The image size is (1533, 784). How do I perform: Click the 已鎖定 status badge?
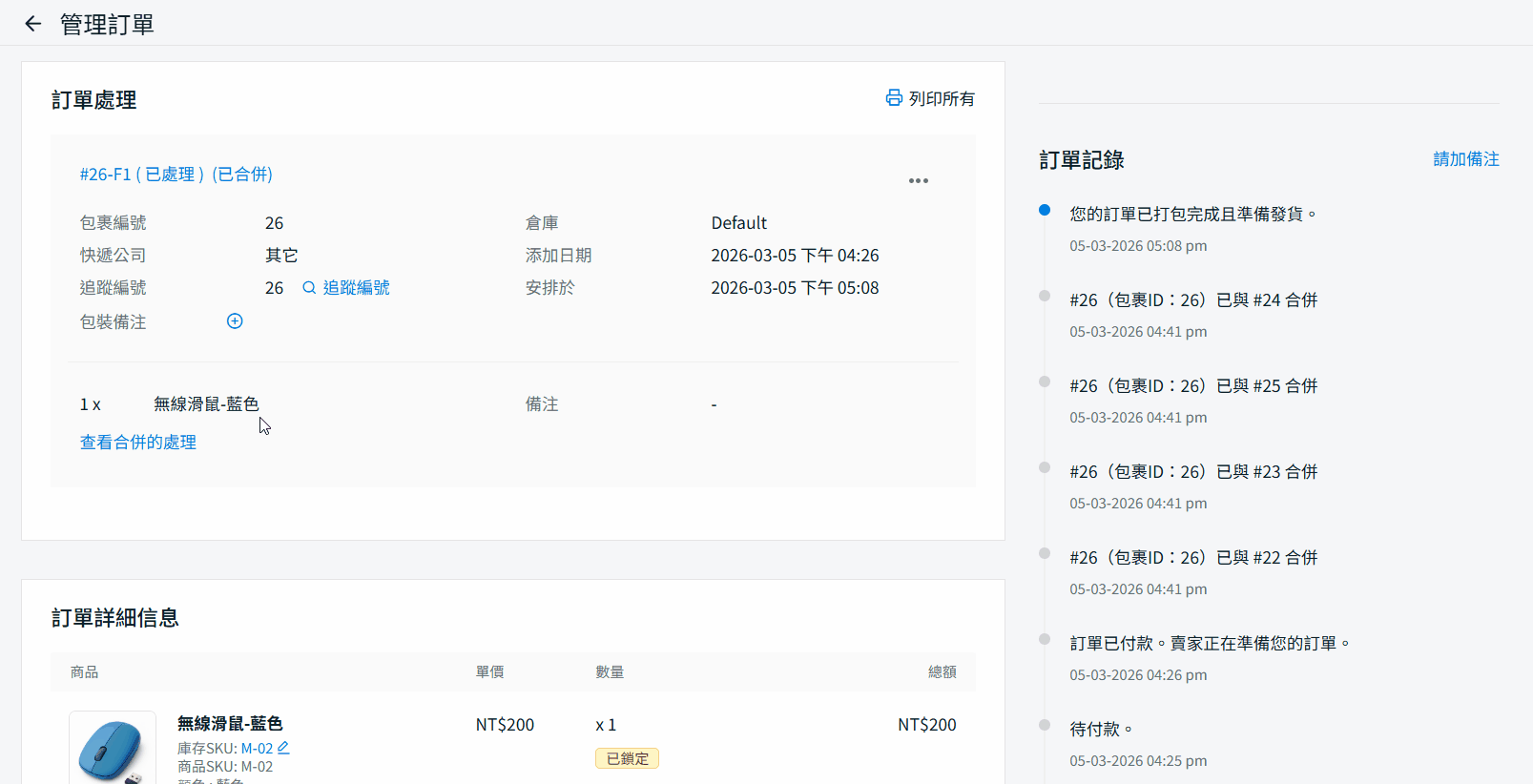click(x=627, y=759)
